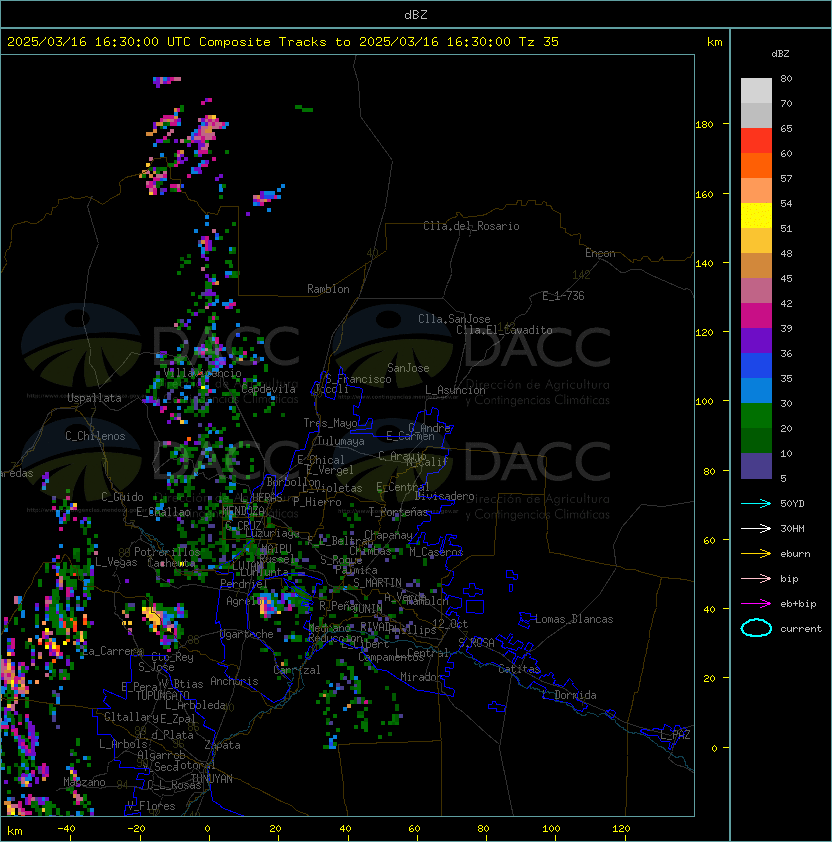Click the TUNUYAN map label

click(x=212, y=779)
